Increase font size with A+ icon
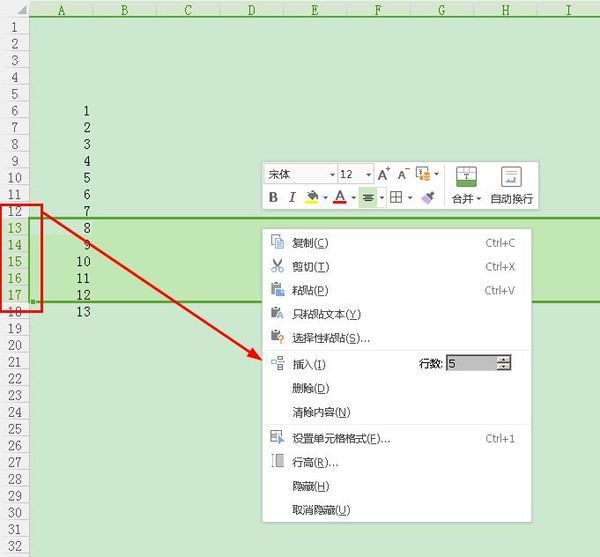 (384, 174)
